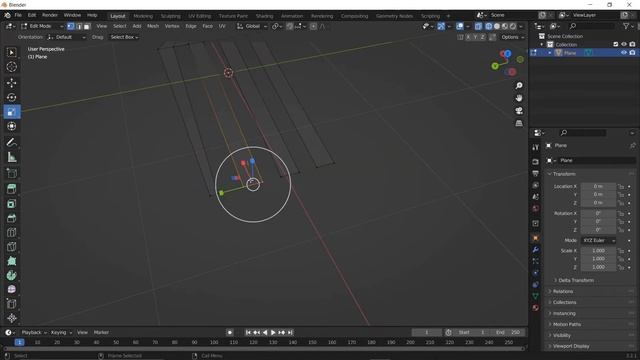Viewport: 640px width, 360px height.
Task: Toggle X-Ray display in viewport header
Action: pos(478,26)
